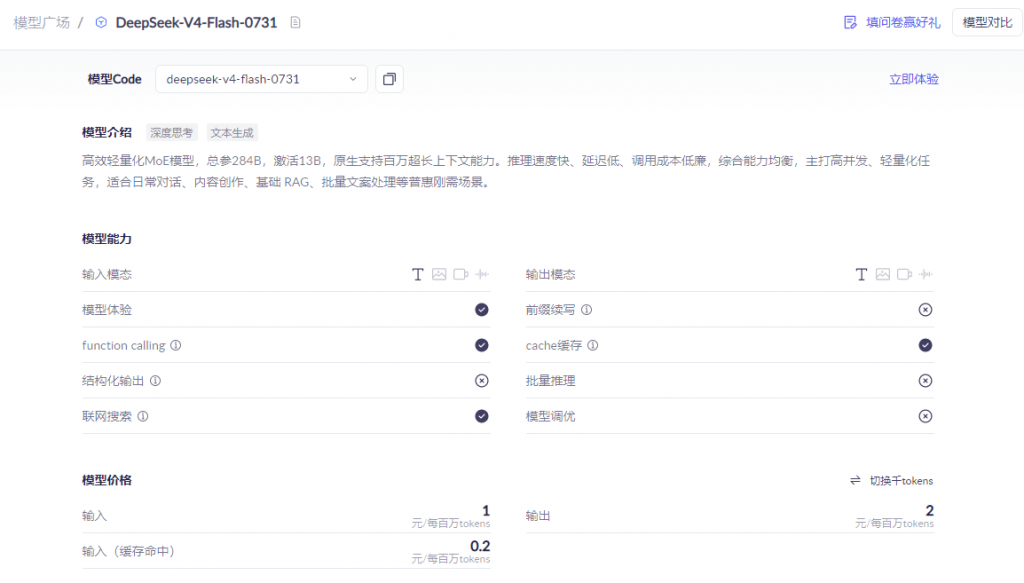
Task: Click the checkmark status for function calling
Action: 482,345
